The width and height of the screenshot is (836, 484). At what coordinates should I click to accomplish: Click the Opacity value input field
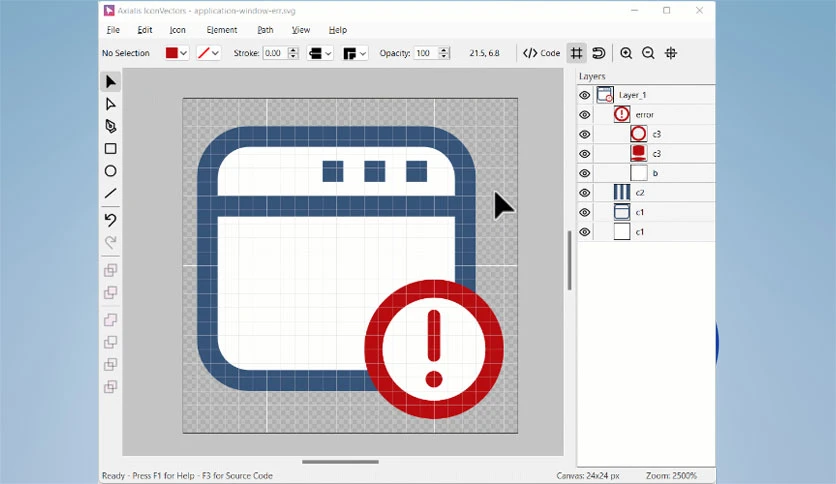[426, 53]
